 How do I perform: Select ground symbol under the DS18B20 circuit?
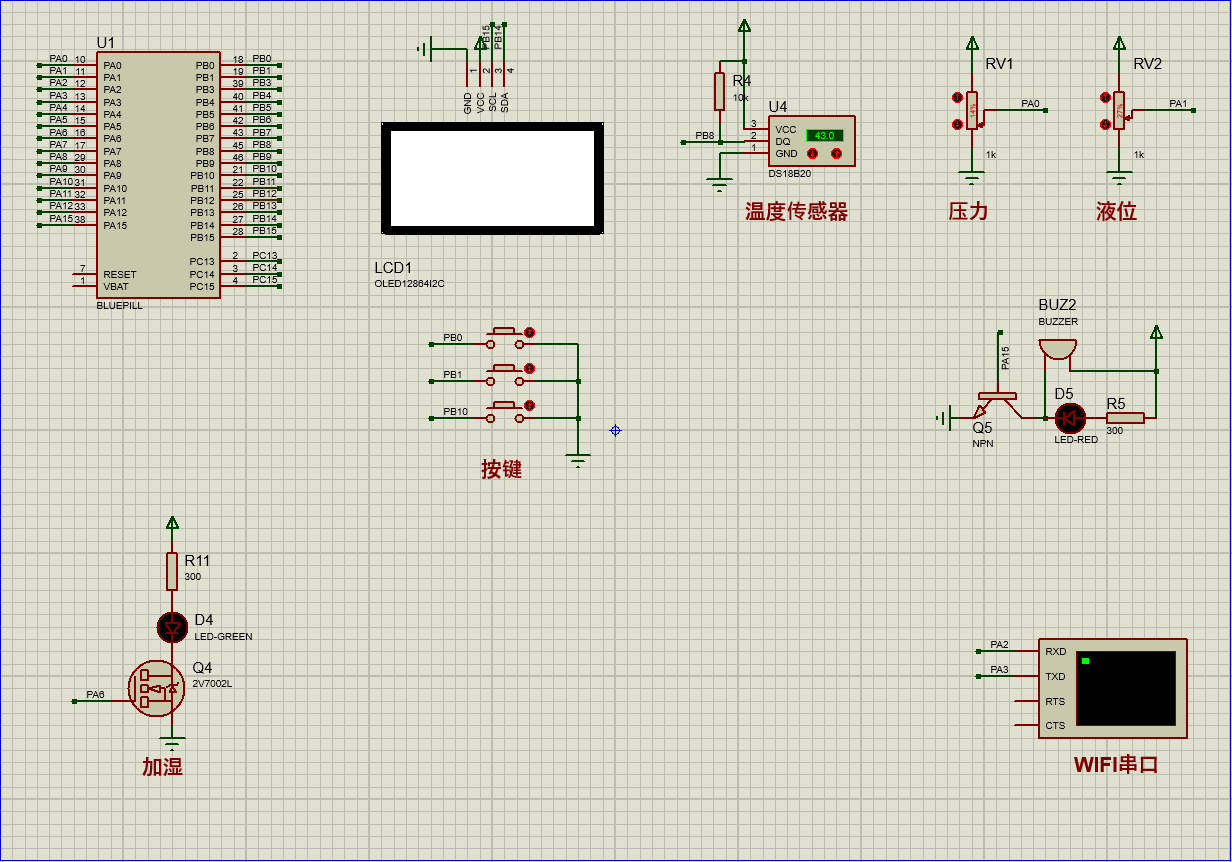719,184
